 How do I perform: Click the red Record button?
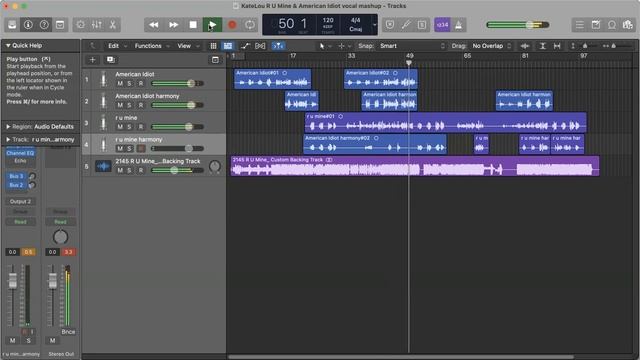pyautogui.click(x=232, y=25)
